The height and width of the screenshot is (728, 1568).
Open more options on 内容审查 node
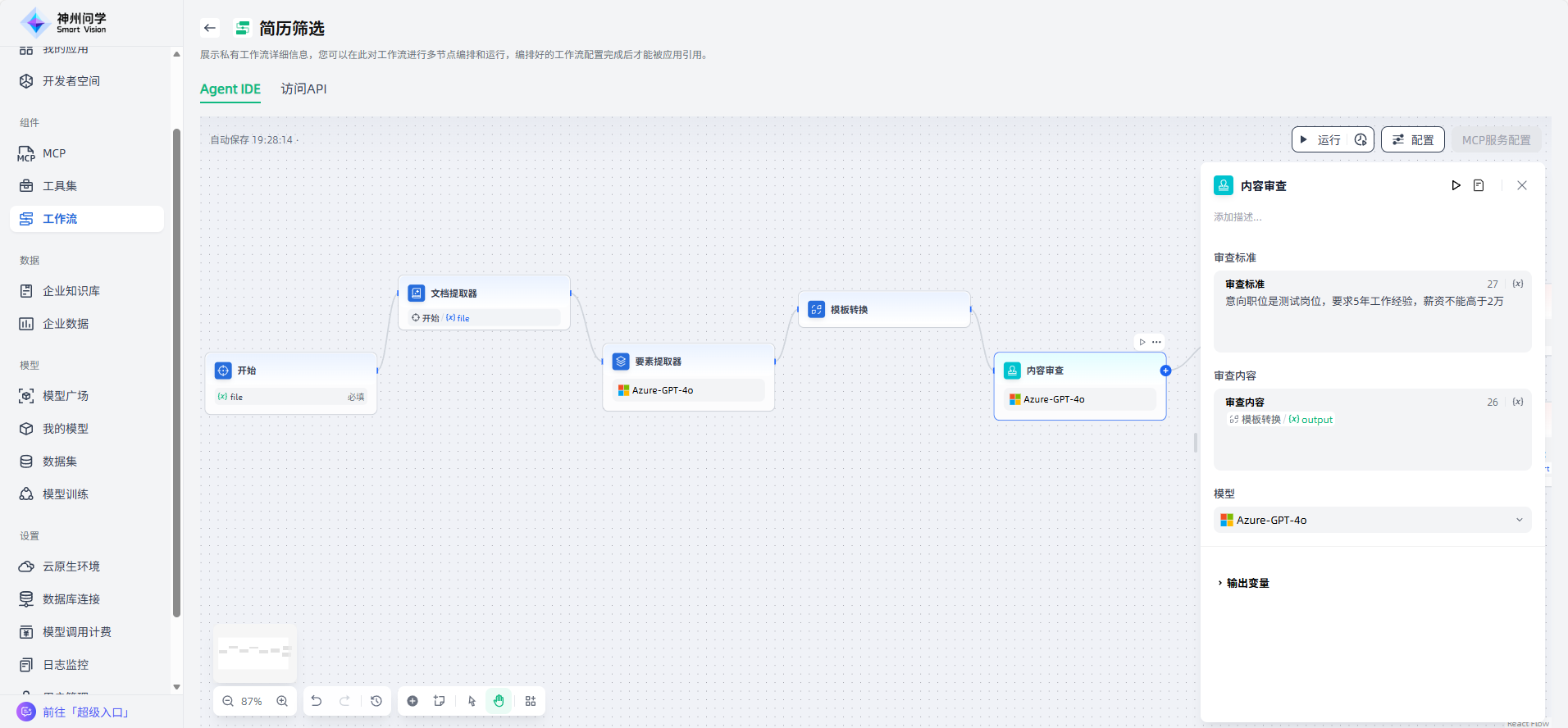click(1156, 342)
